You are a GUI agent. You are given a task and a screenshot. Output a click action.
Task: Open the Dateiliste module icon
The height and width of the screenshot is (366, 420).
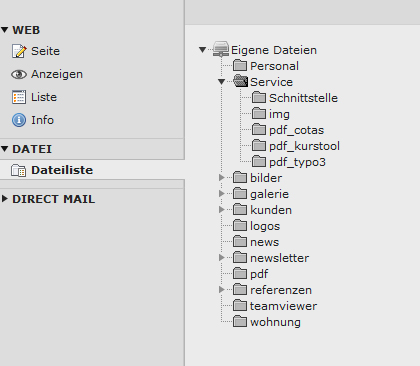pyautogui.click(x=18, y=170)
